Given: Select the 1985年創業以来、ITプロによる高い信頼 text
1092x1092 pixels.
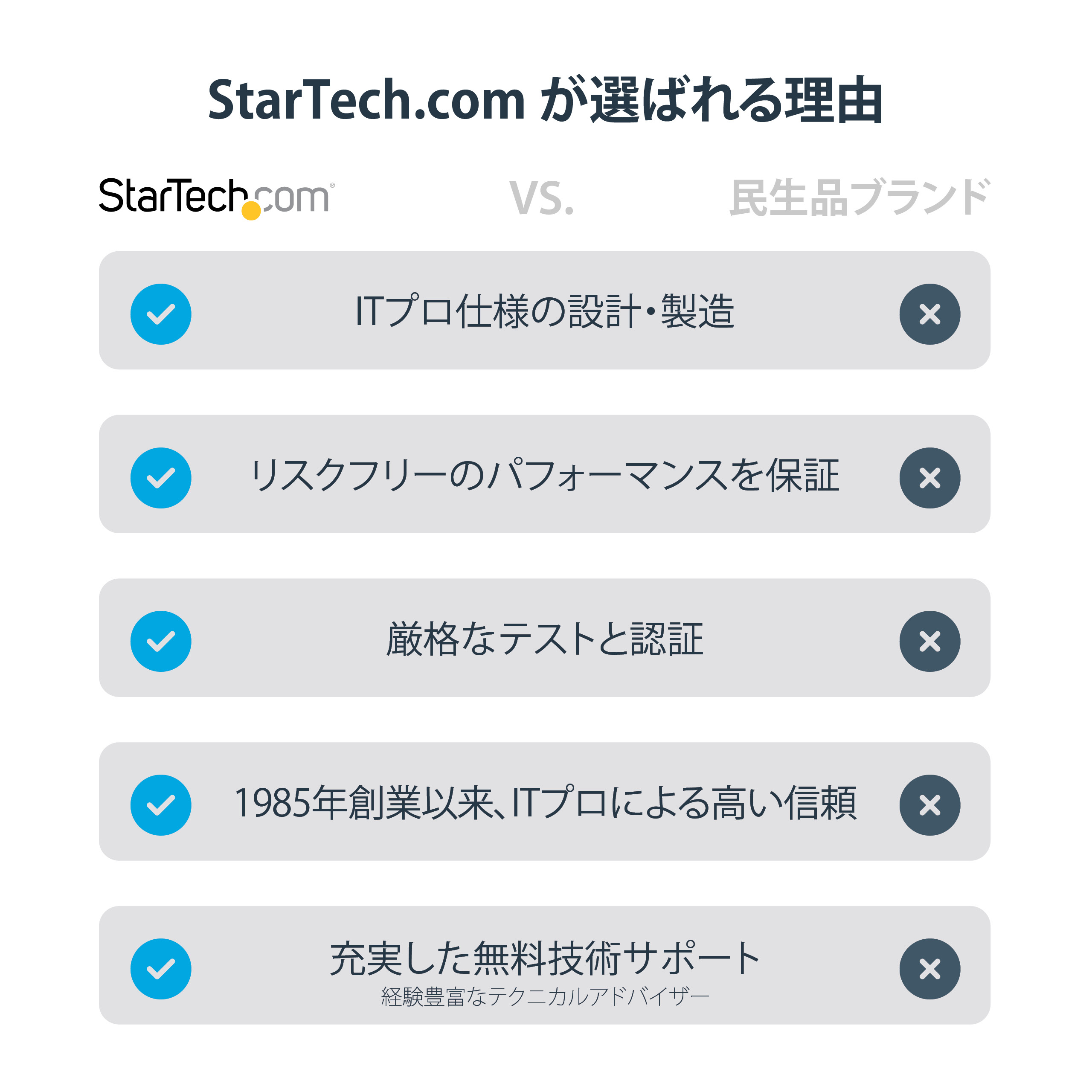Looking at the screenshot, I should point(545,803).
